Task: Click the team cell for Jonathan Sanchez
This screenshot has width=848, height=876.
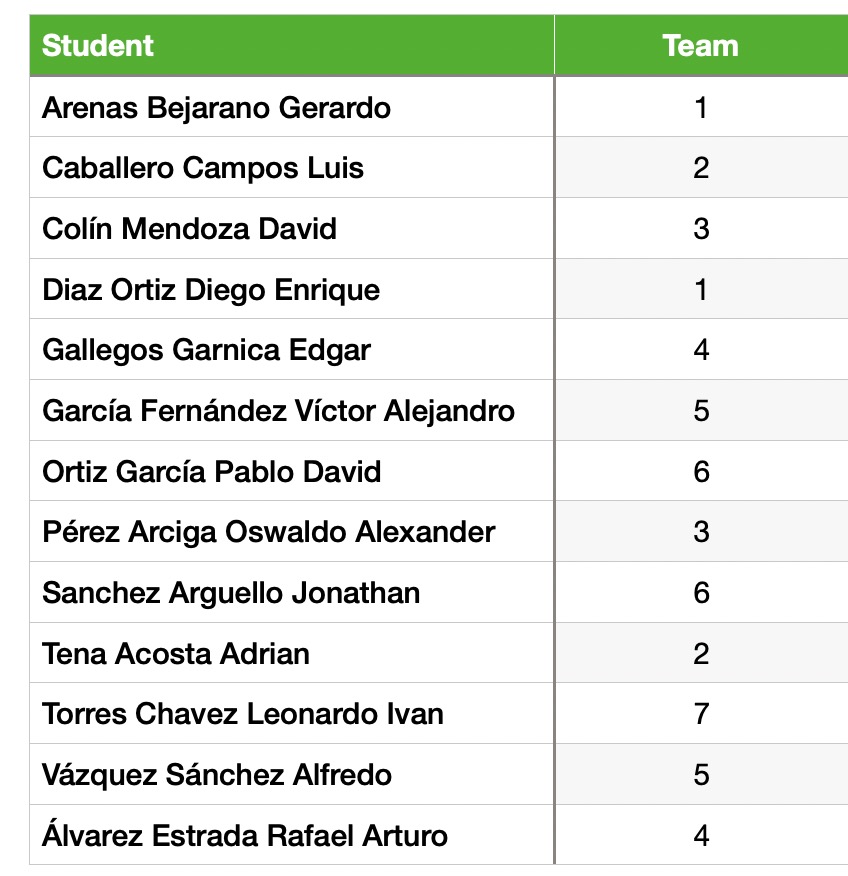Action: click(700, 593)
